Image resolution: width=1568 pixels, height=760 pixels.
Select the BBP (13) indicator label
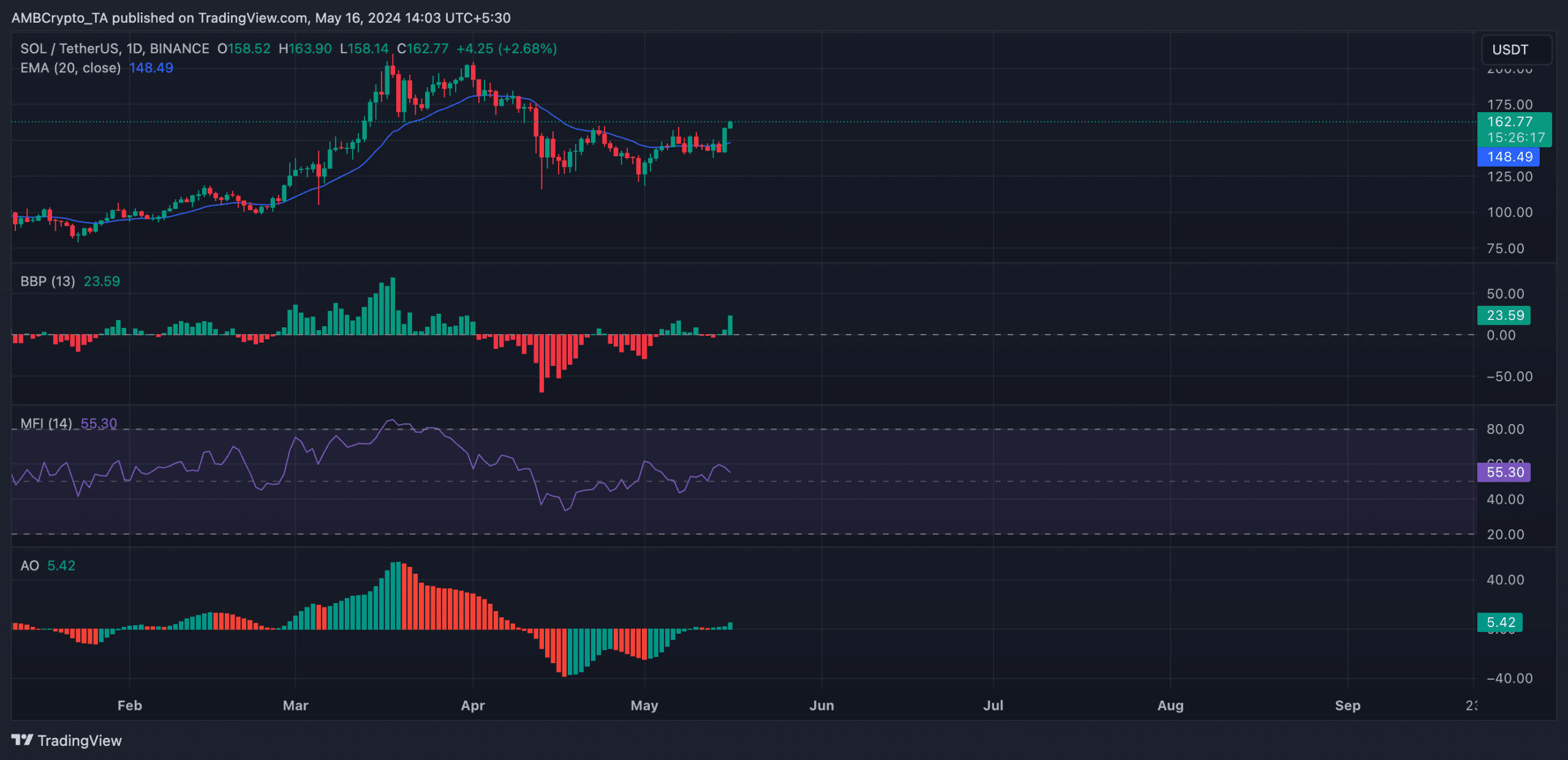tap(48, 281)
